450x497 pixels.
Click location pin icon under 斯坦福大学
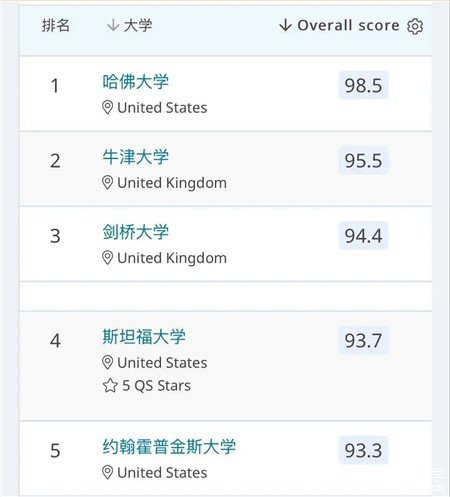pos(107,363)
